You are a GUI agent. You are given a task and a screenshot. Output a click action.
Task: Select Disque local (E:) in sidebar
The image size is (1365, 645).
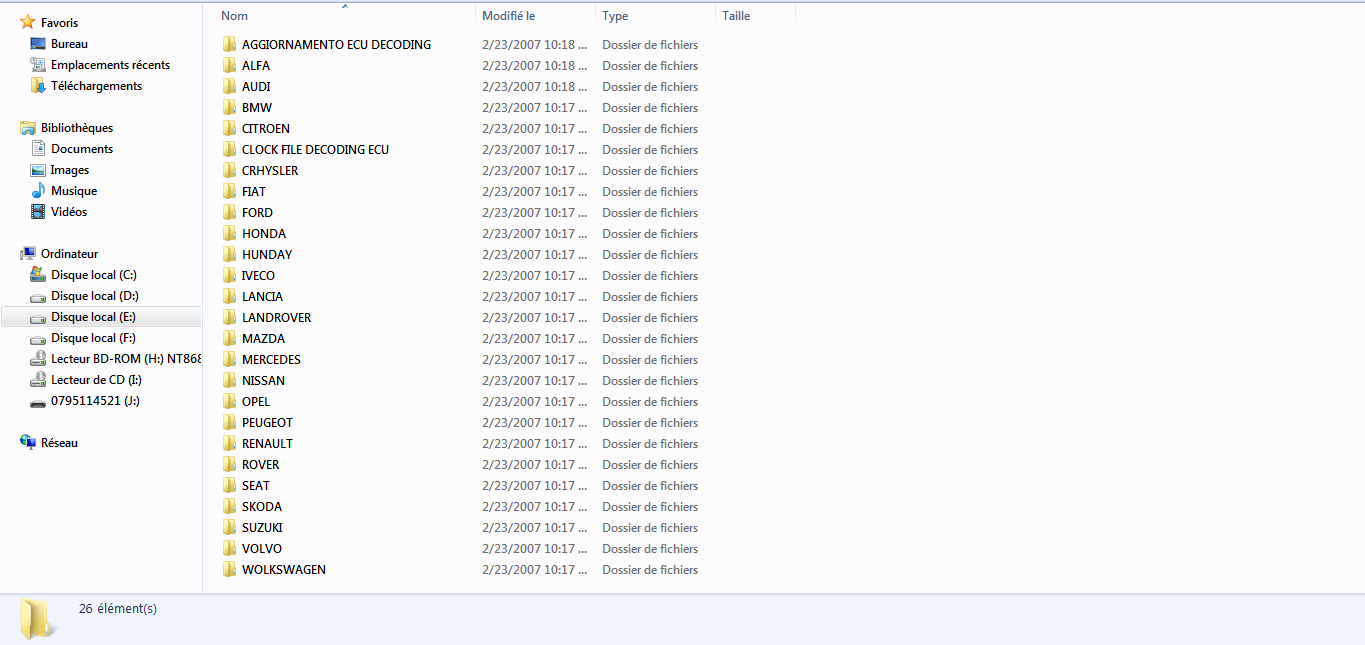tap(100, 317)
